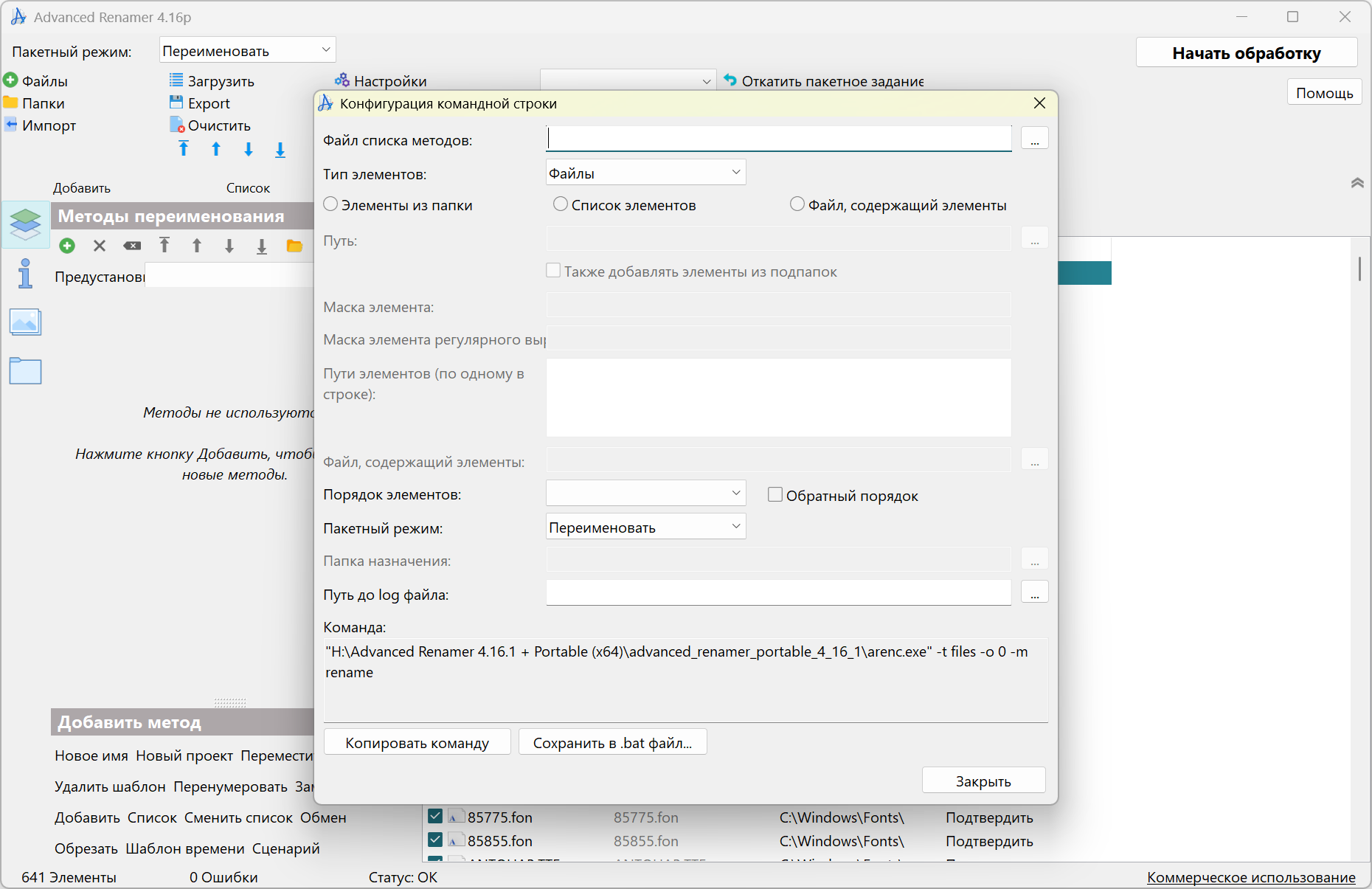Click the remove method X icon

(100, 246)
